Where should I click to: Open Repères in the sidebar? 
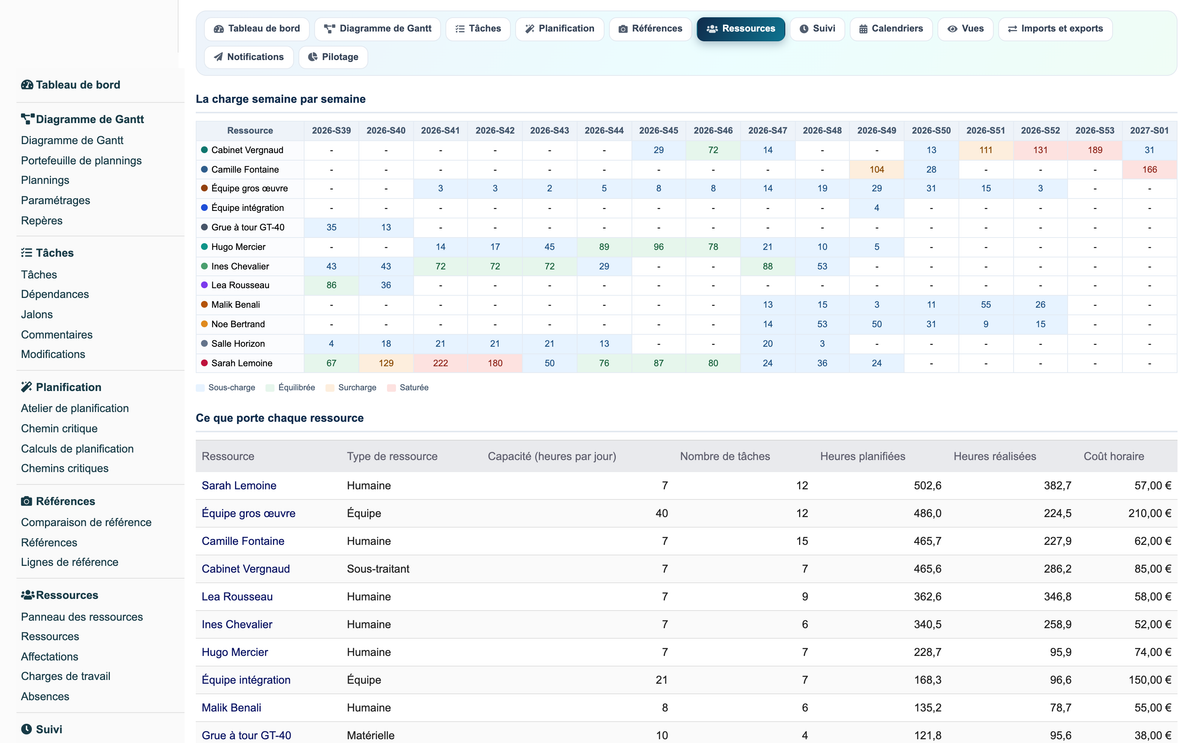(42, 221)
